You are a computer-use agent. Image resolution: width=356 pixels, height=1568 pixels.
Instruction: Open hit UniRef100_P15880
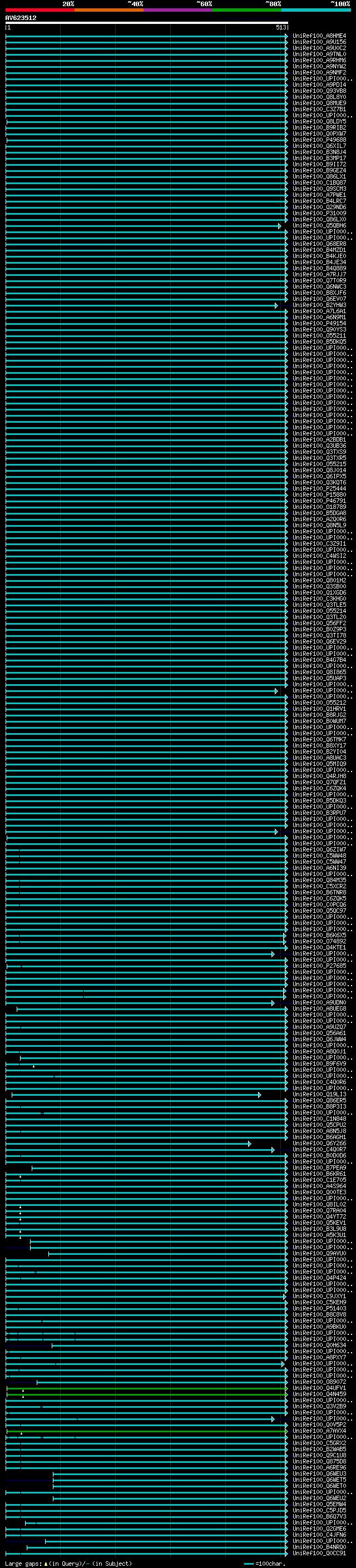click(x=319, y=495)
